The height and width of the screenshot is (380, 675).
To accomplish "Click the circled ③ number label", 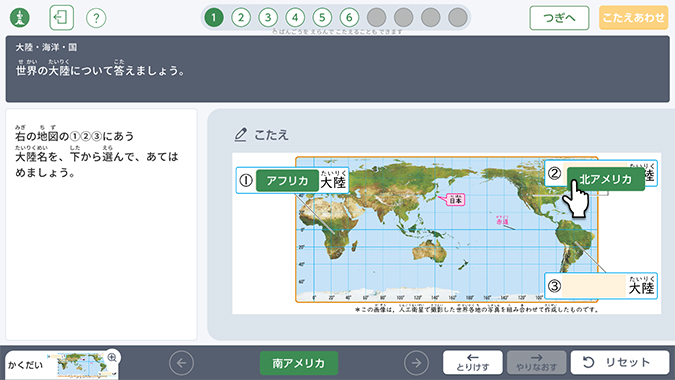I will point(554,286).
